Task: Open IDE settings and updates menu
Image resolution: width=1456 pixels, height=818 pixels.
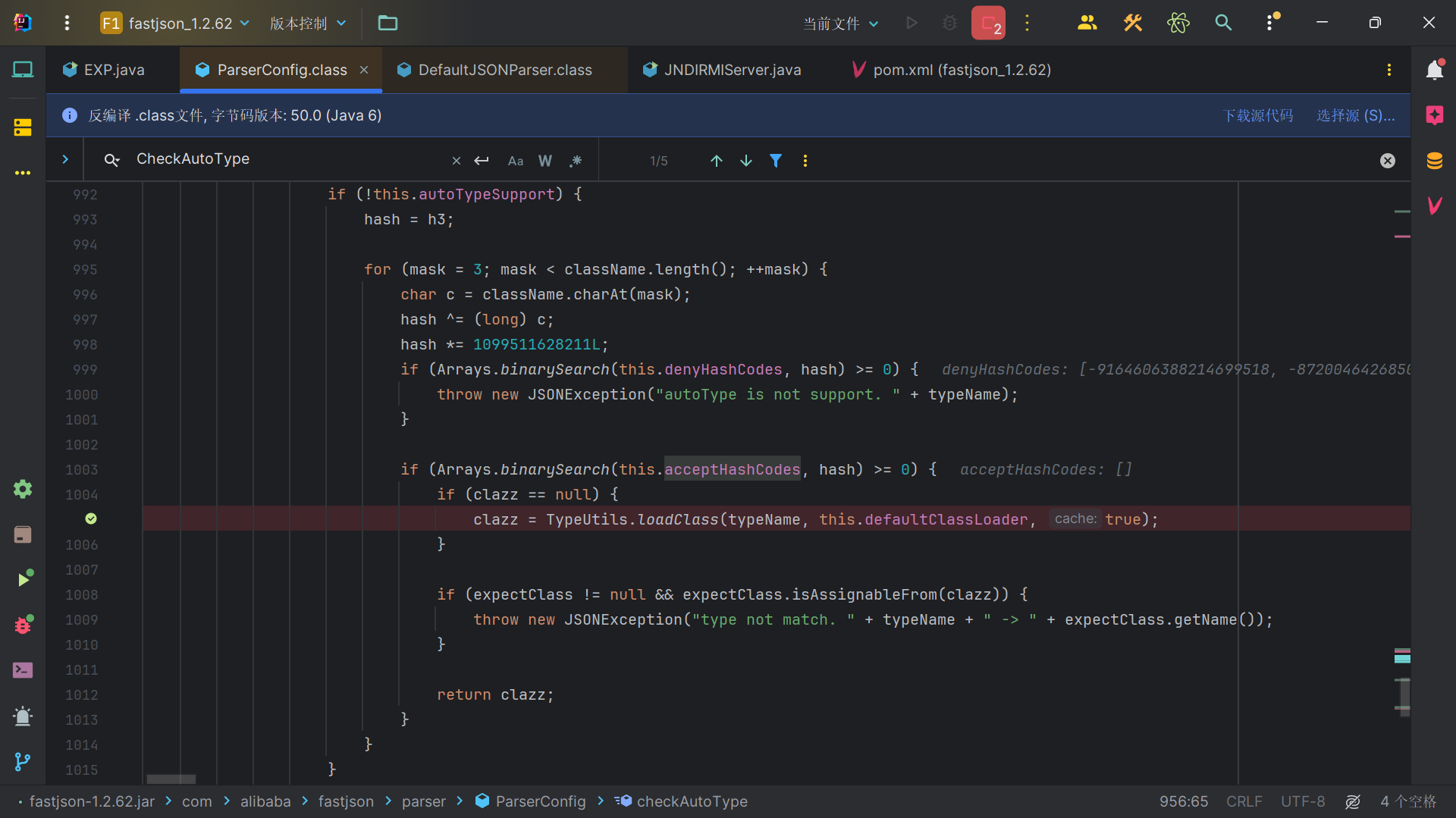Action: (1271, 23)
